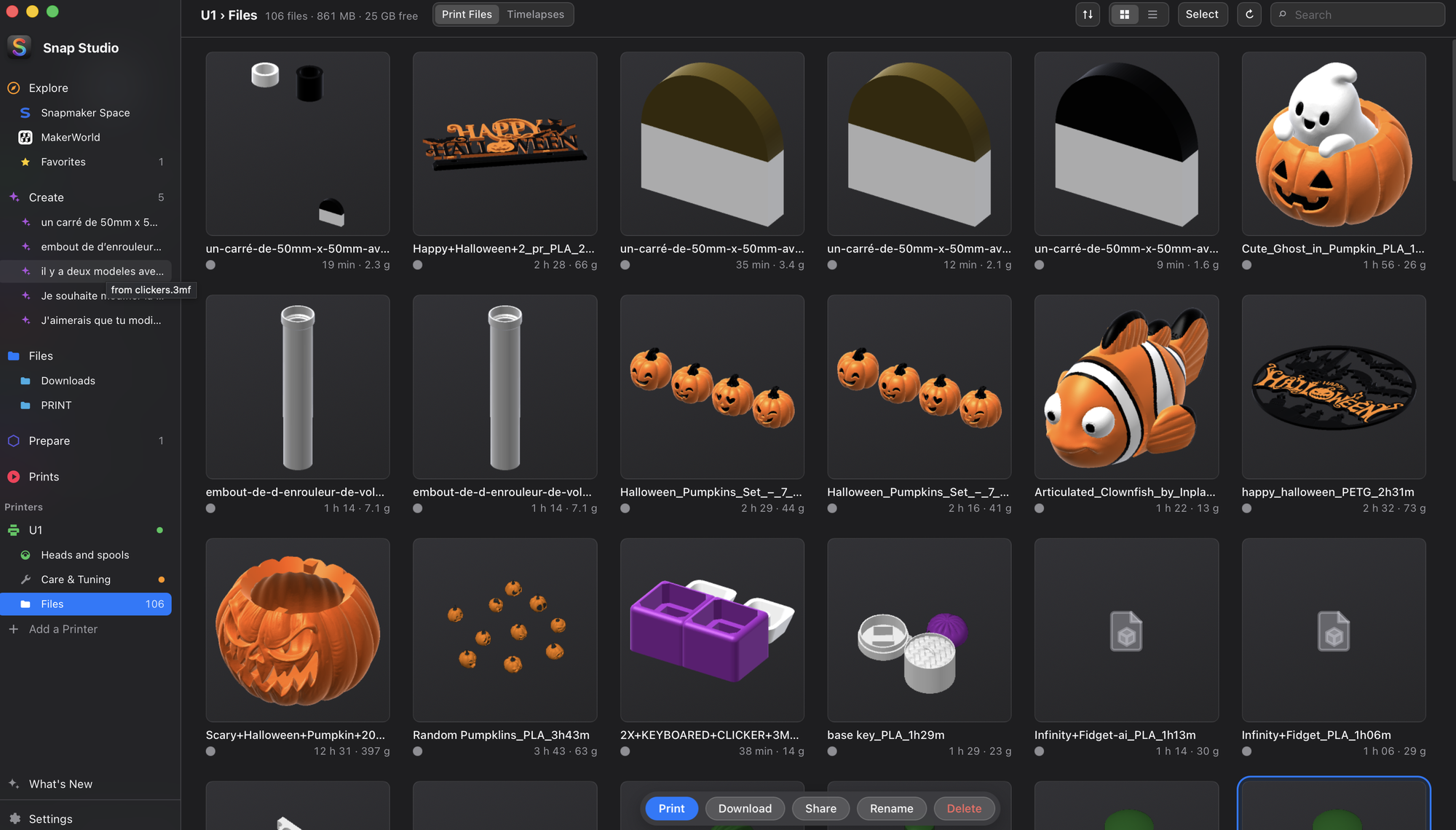Toggle status dot of Articulated_Clownfish
The width and height of the screenshot is (1456, 830).
[x=1040, y=508]
